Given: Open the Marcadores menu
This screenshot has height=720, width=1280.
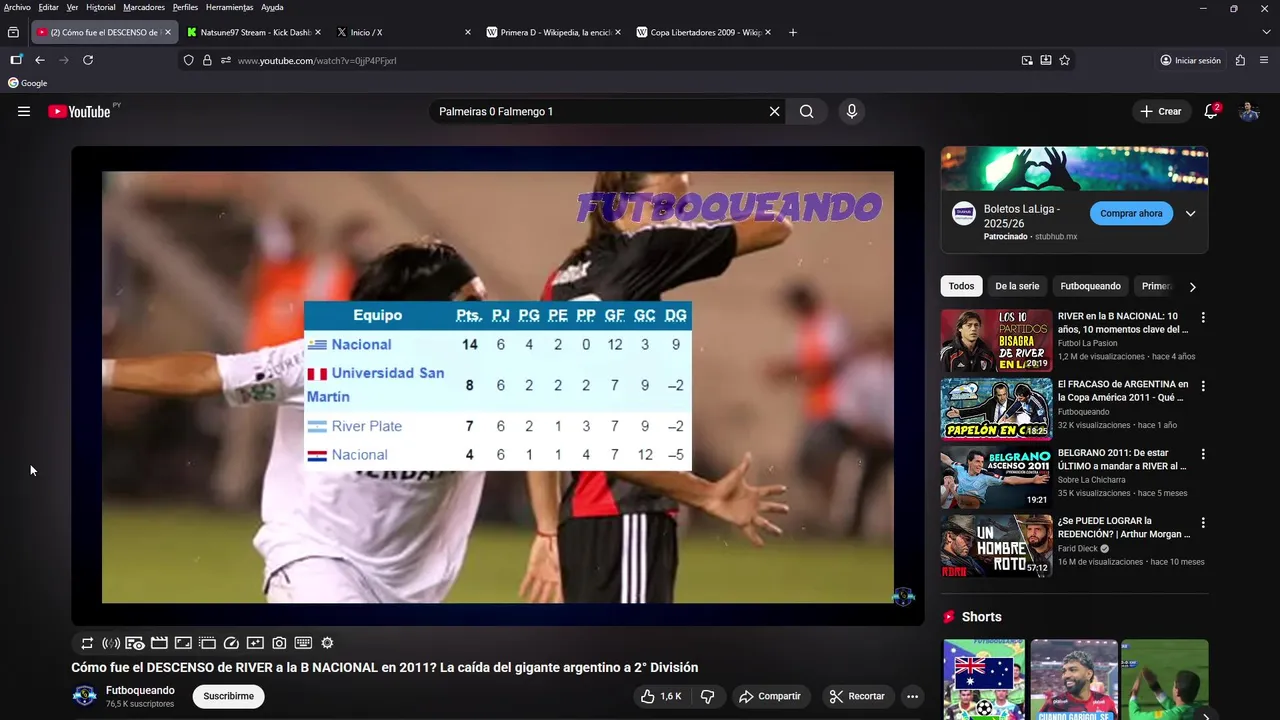Looking at the screenshot, I should point(144,7).
